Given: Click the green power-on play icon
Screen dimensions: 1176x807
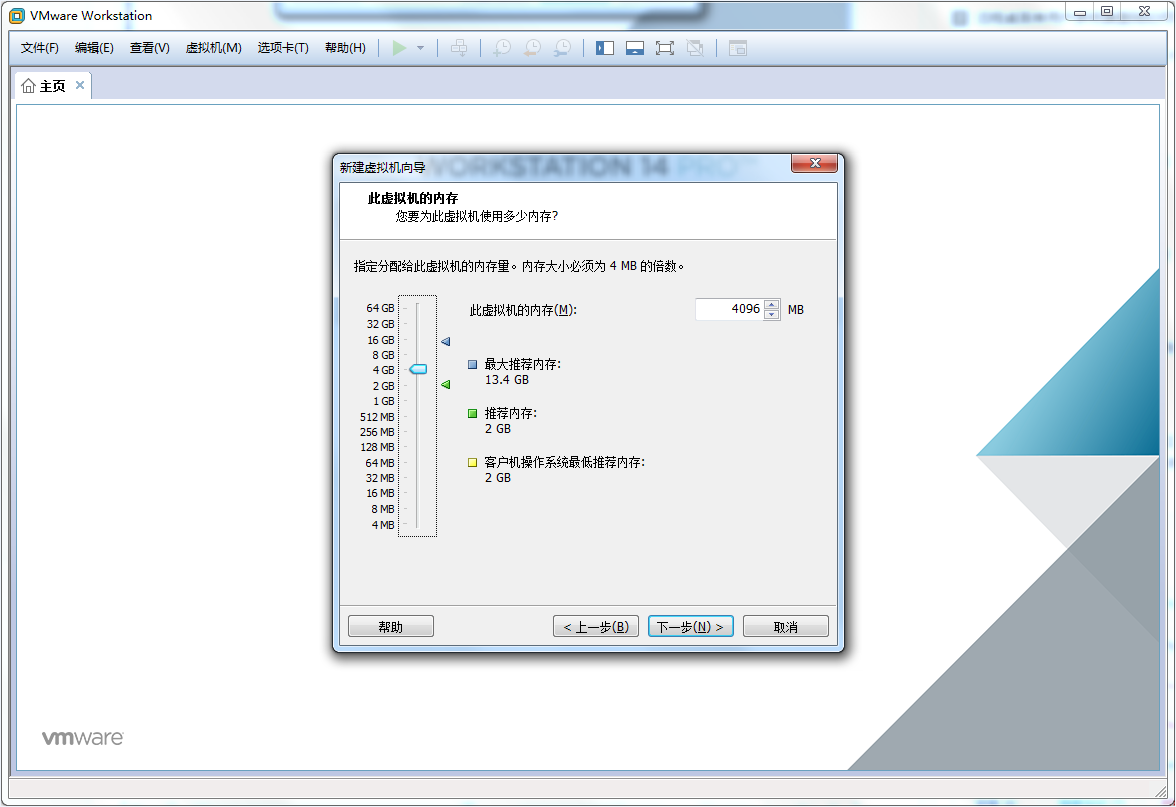Looking at the screenshot, I should pos(399,48).
